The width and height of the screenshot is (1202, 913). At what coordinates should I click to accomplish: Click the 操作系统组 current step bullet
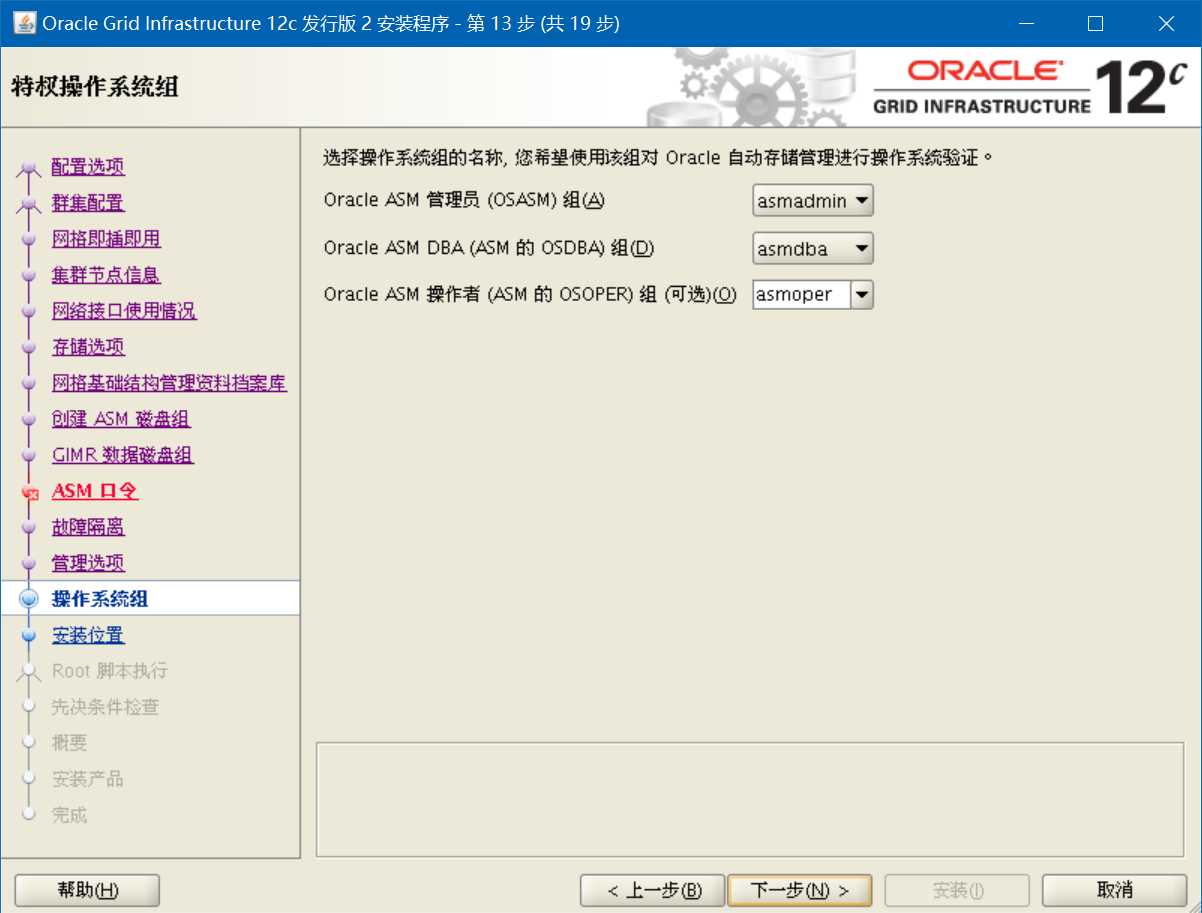click(x=29, y=599)
